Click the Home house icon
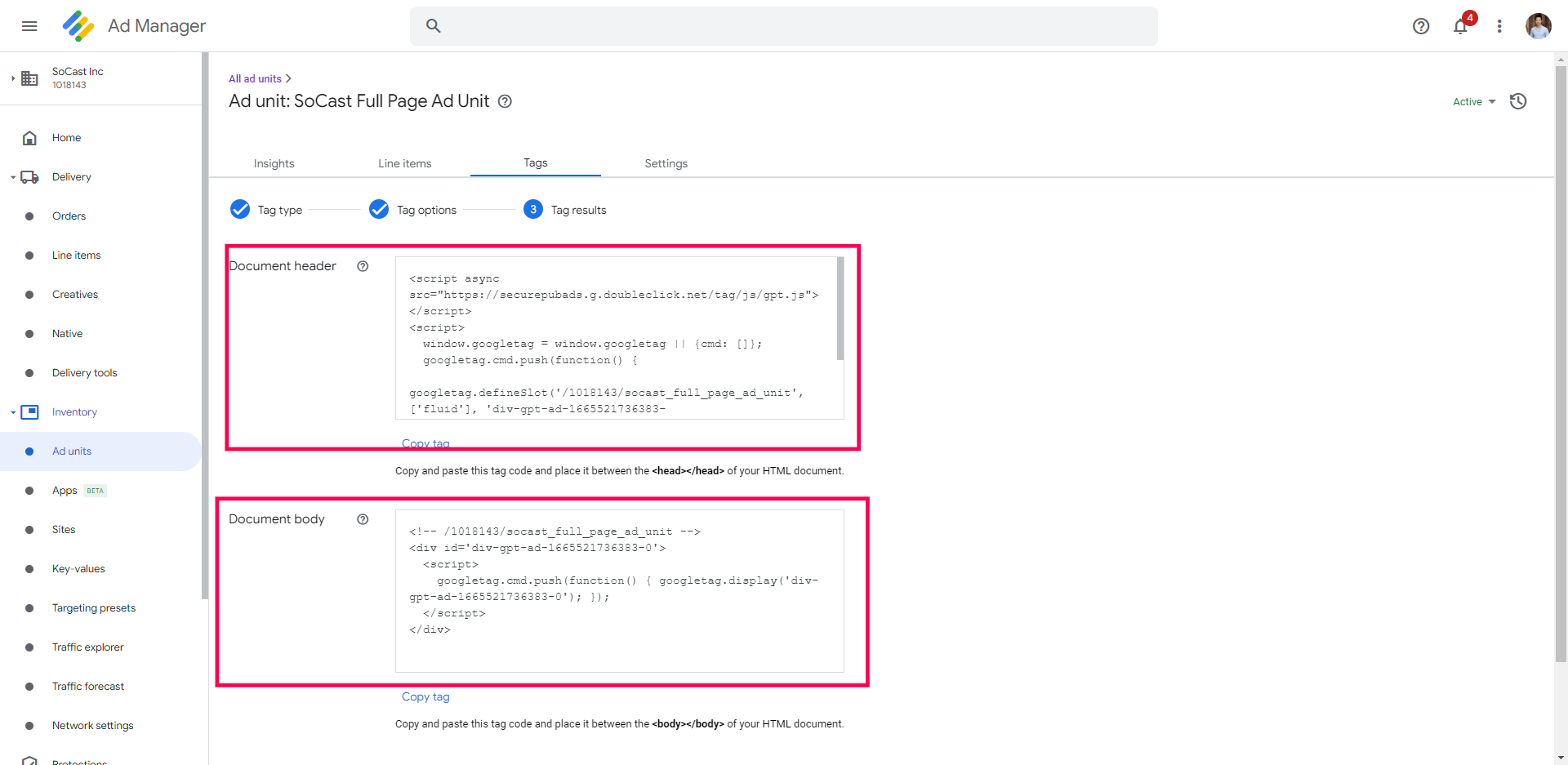 [x=29, y=138]
